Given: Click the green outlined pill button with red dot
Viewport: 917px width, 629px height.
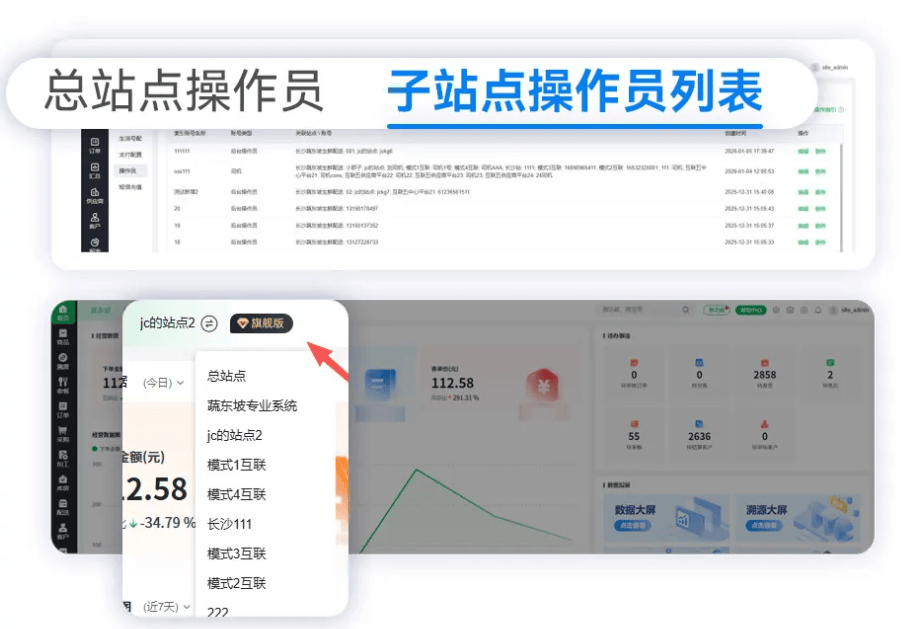Looking at the screenshot, I should pos(716,310).
